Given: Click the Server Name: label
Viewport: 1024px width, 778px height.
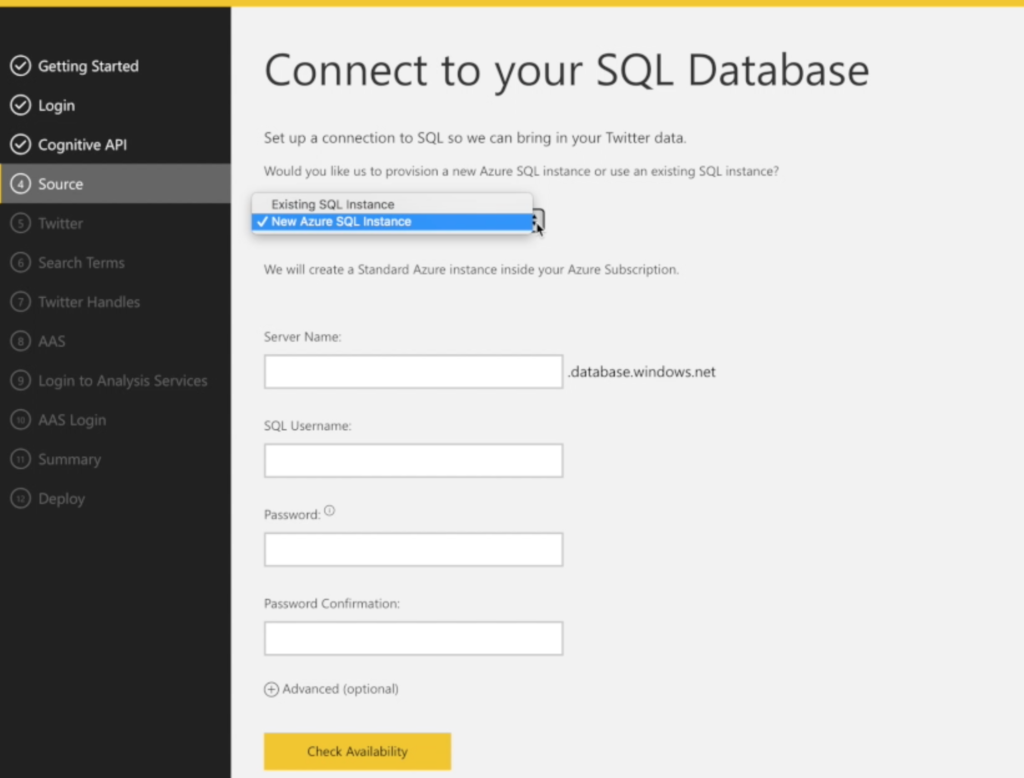Looking at the screenshot, I should tap(302, 336).
